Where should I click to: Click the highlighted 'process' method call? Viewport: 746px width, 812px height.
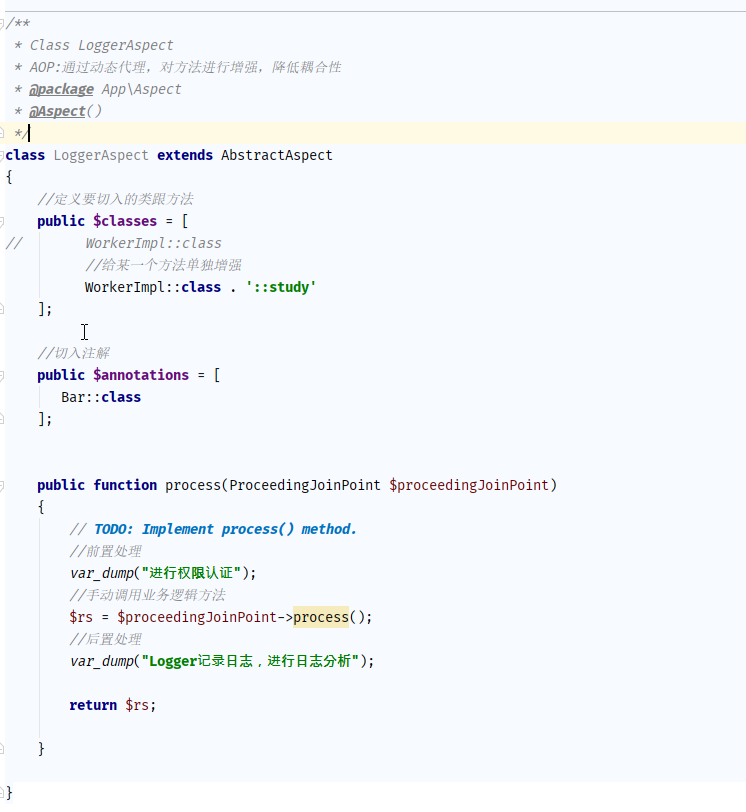321,617
